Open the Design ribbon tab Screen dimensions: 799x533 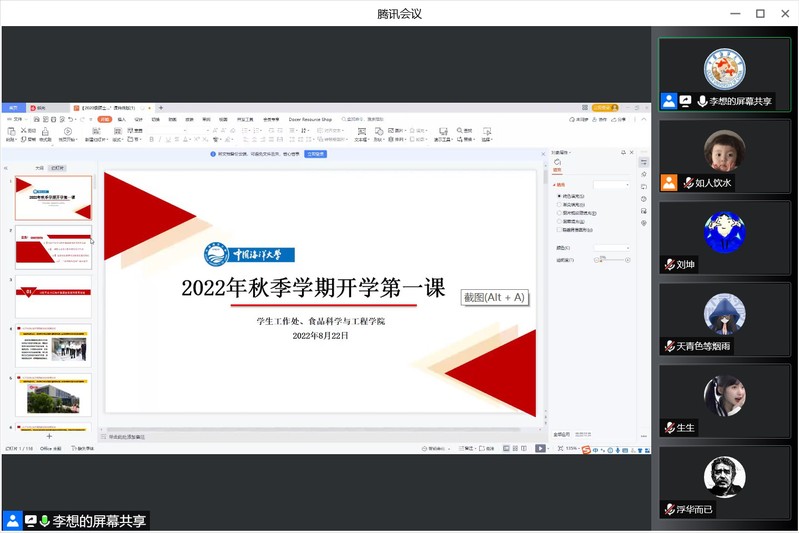pos(138,119)
